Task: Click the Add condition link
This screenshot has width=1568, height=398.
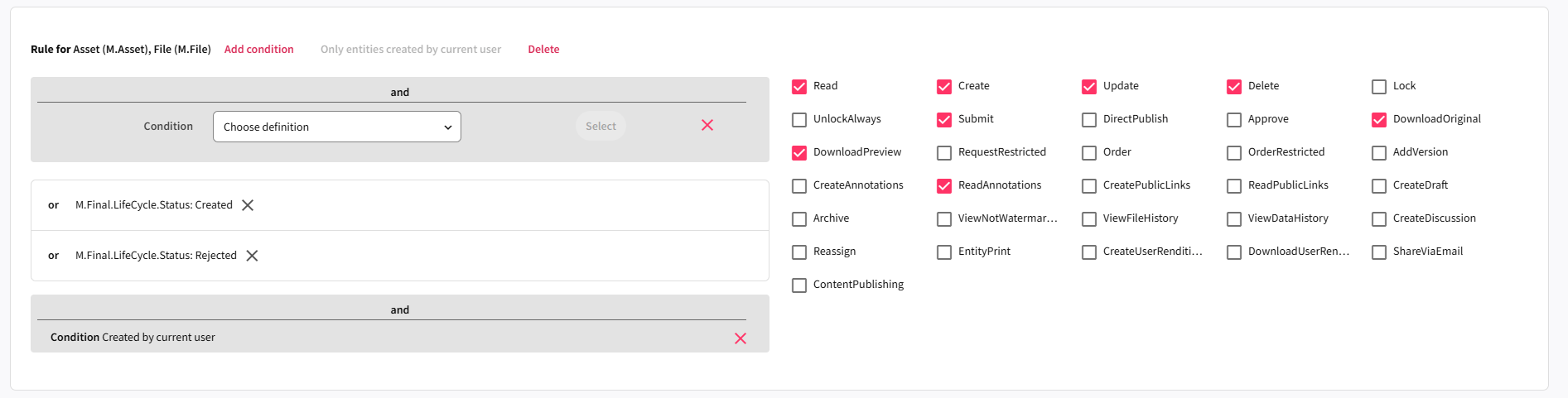Action: 258,49
